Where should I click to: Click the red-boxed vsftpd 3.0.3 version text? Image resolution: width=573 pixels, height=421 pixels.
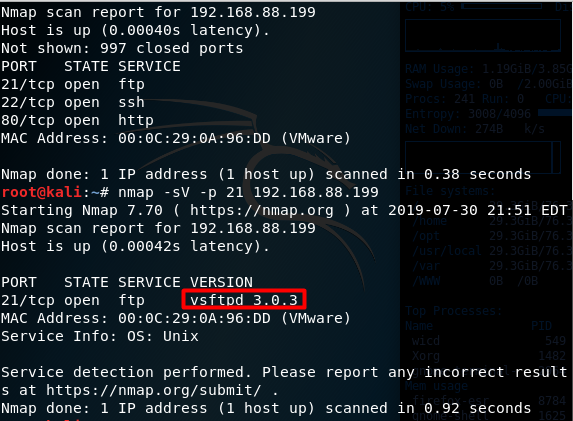(x=244, y=300)
